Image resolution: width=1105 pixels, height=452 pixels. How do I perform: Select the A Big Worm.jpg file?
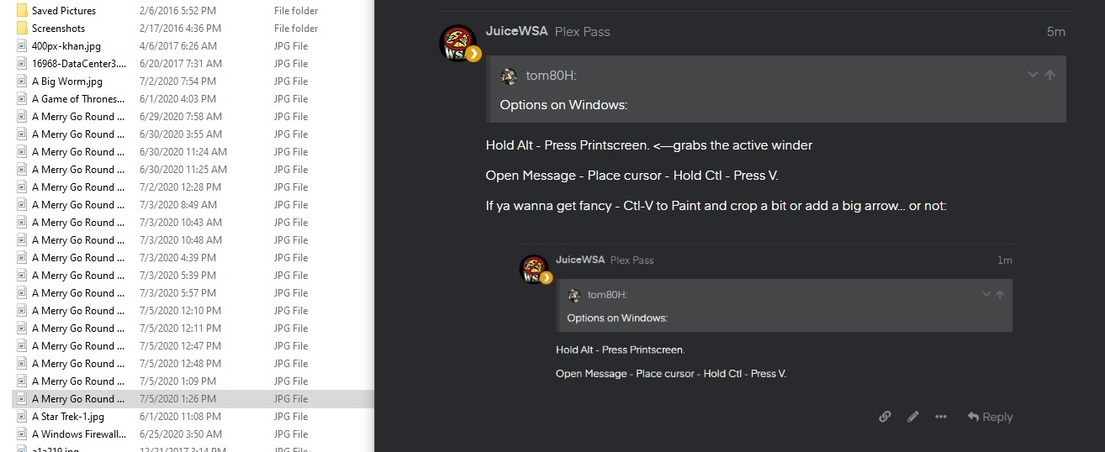(67, 81)
